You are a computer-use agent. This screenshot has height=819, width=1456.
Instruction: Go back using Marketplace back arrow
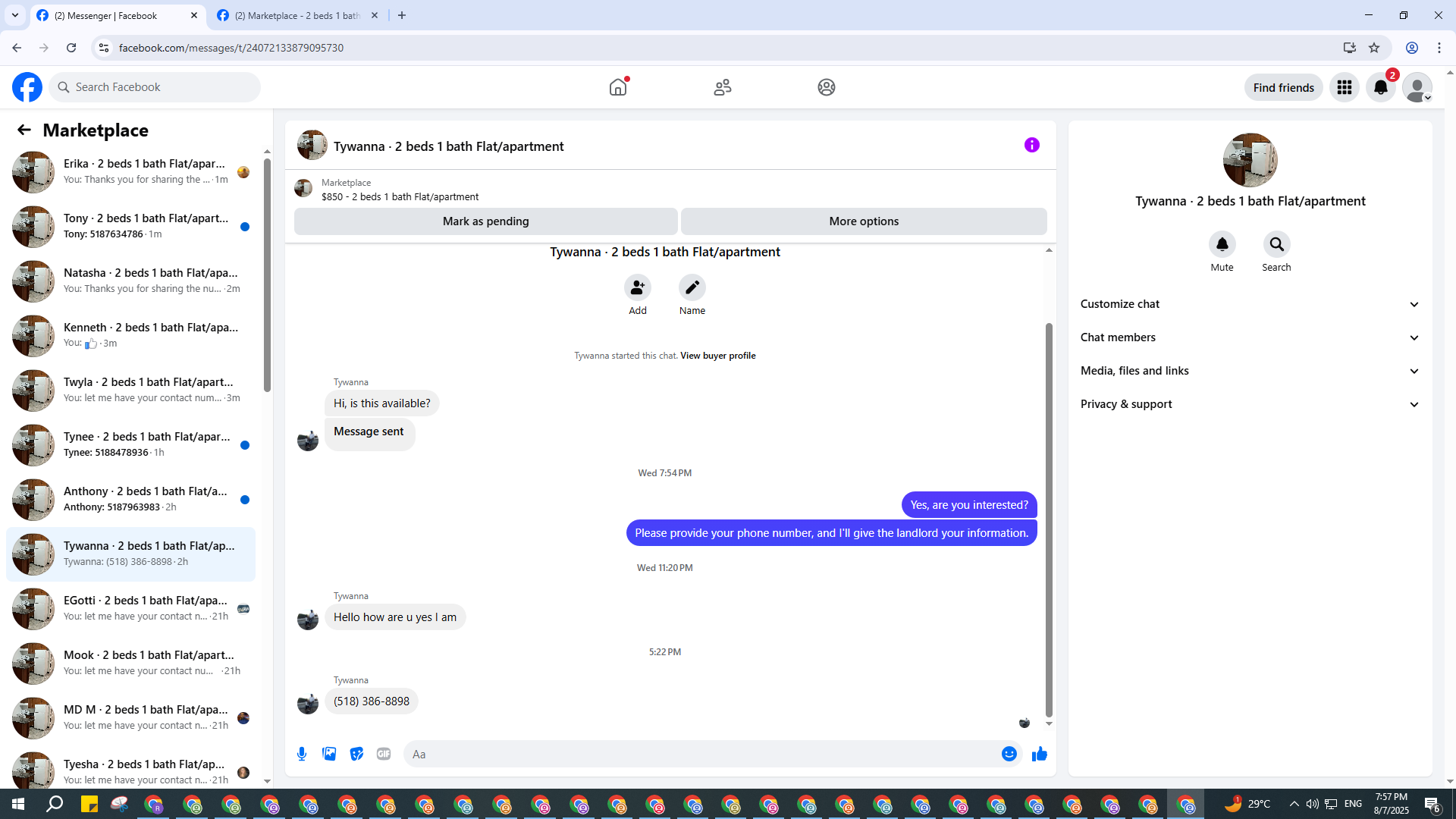point(24,130)
